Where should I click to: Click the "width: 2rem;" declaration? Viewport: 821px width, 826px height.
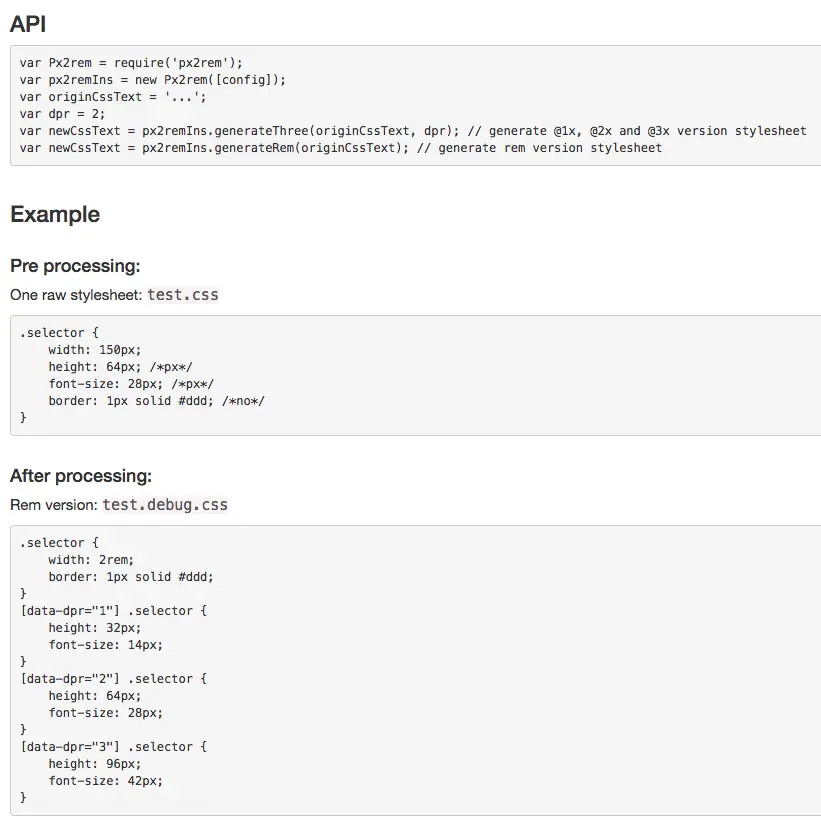[91, 560]
